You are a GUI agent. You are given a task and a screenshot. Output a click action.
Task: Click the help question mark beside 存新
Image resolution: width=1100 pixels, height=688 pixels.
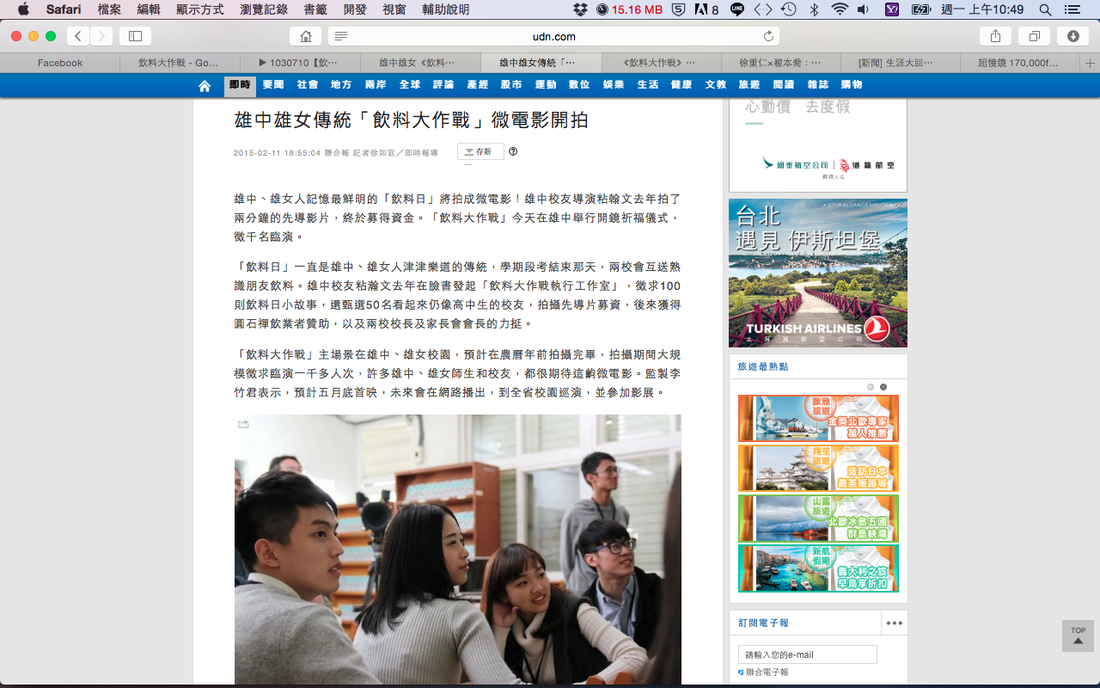pyautogui.click(x=513, y=151)
